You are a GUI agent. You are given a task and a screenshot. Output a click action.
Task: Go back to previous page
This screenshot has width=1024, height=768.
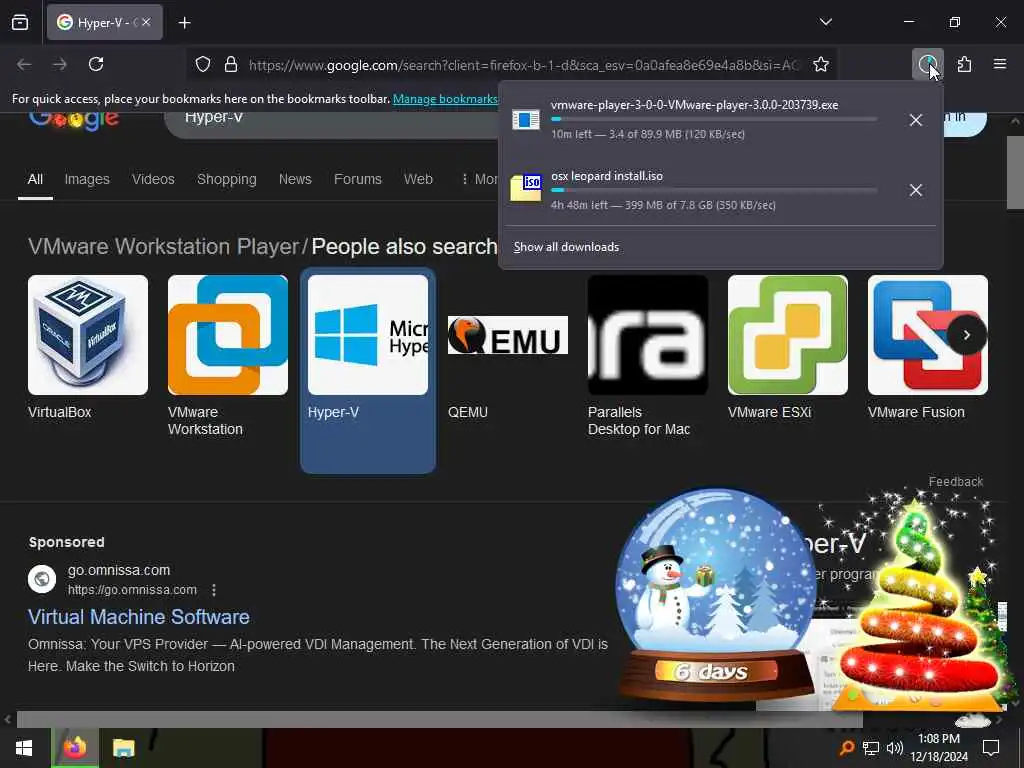pyautogui.click(x=24, y=64)
